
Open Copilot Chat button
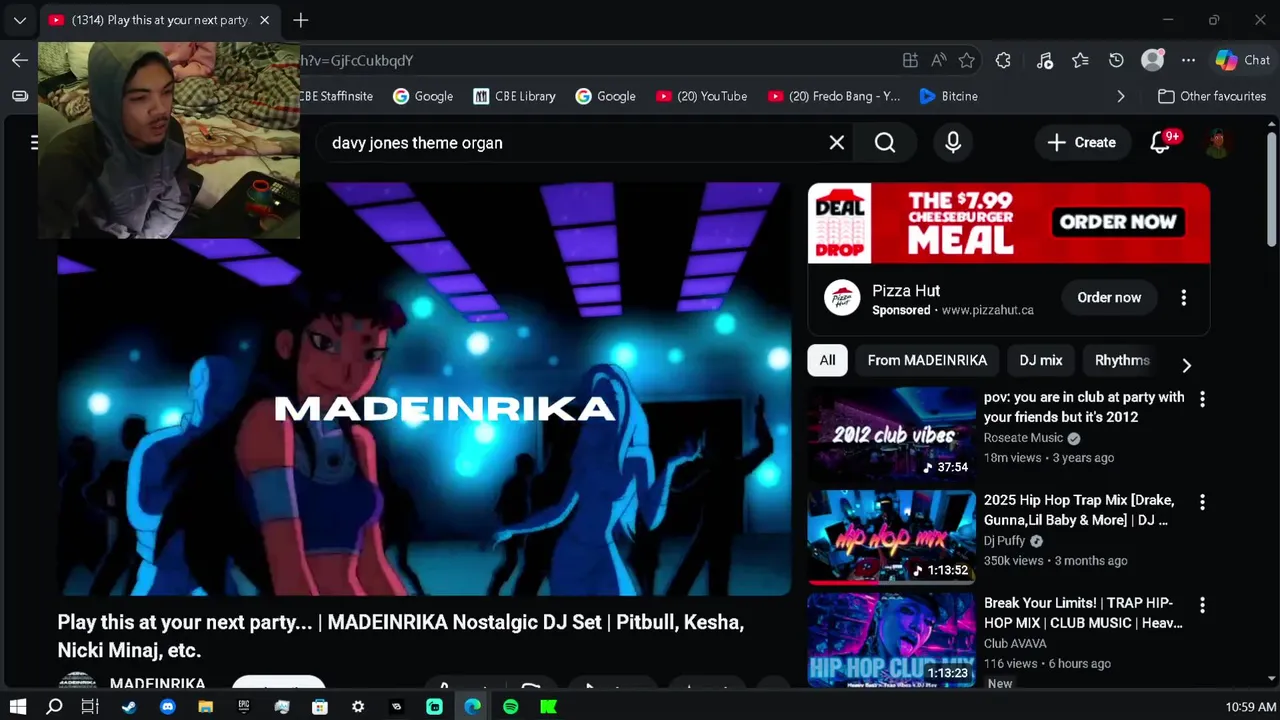coord(1243,60)
